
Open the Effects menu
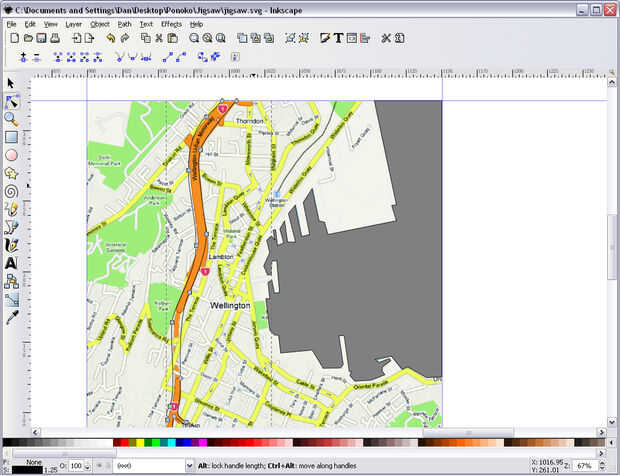pos(171,23)
